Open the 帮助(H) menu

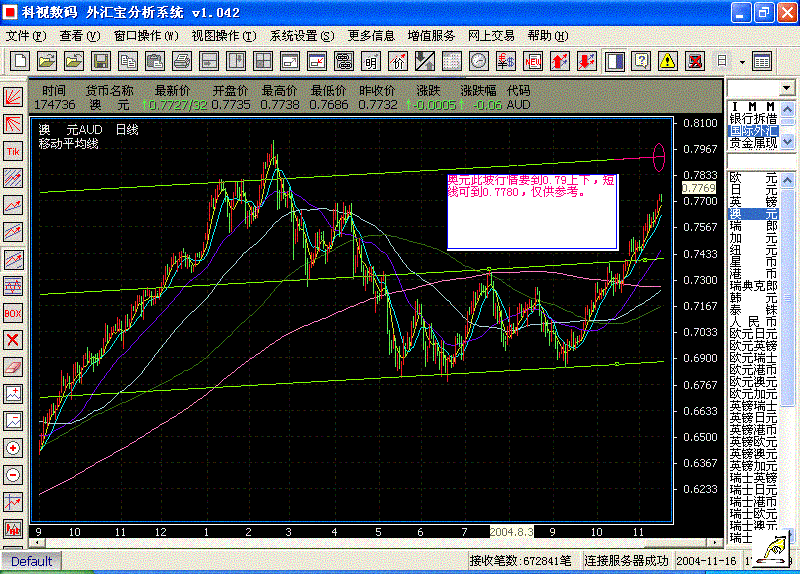tap(547, 36)
